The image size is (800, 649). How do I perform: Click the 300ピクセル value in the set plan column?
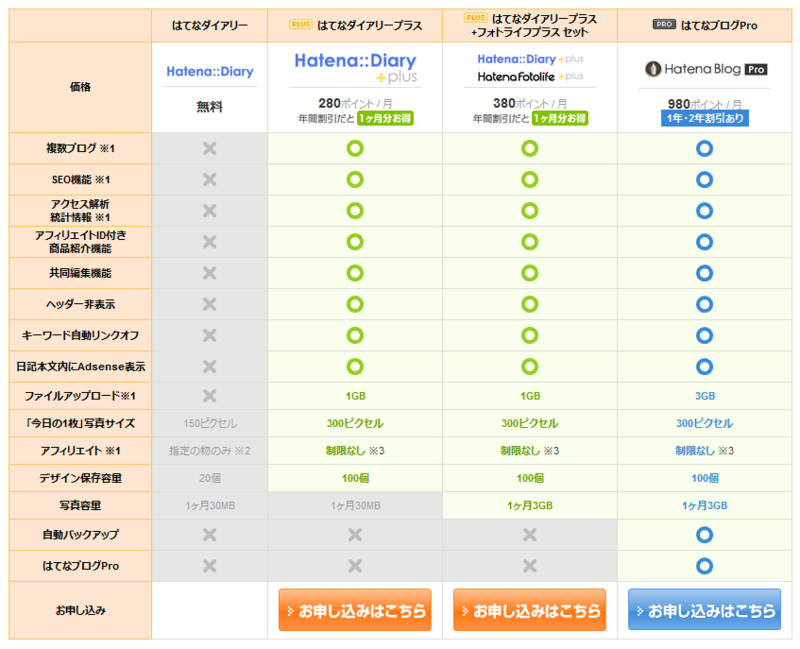[x=530, y=423]
